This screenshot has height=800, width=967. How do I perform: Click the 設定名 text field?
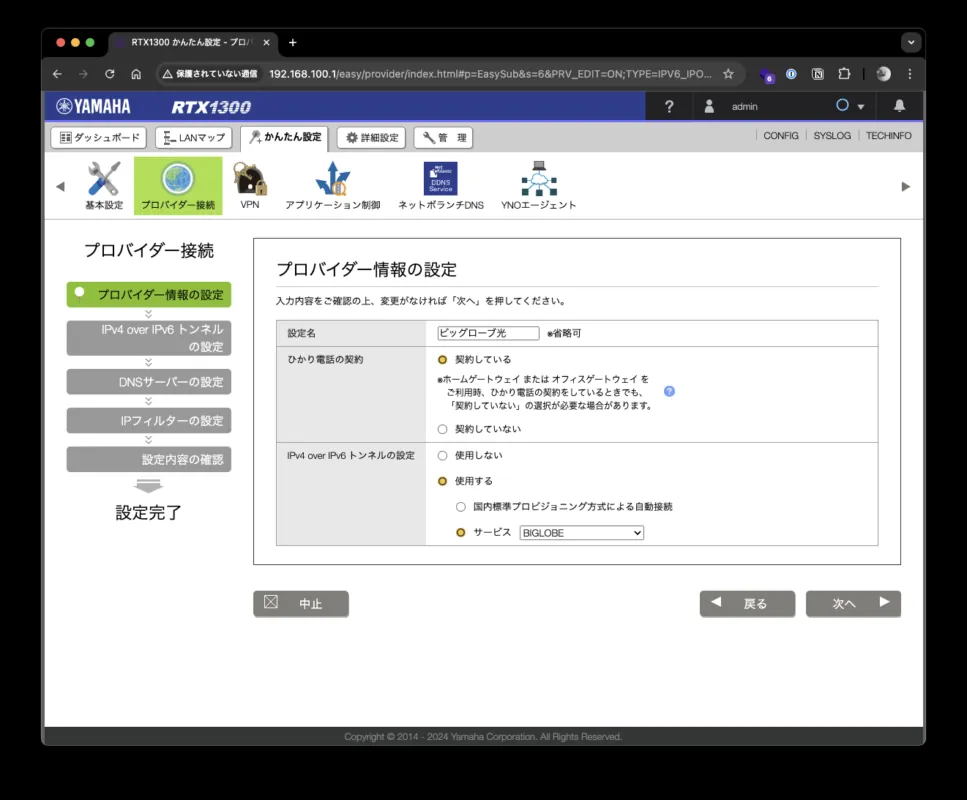(488, 333)
